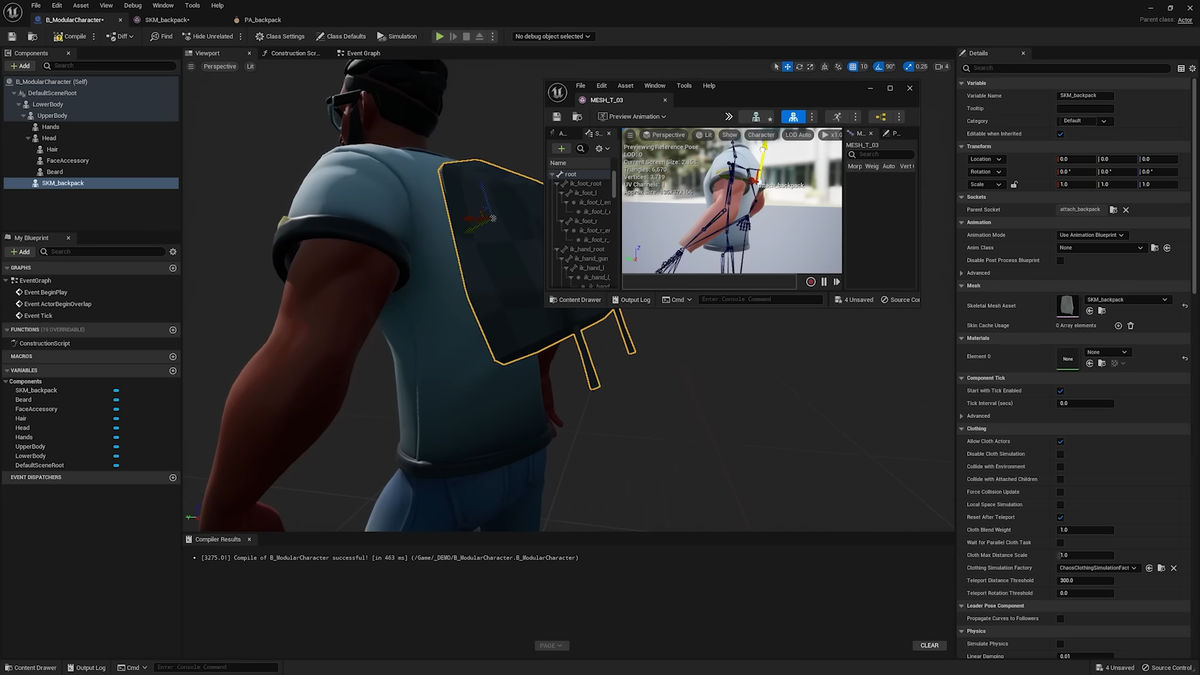Click the Find magnifier icon

pyautogui.click(x=155, y=36)
